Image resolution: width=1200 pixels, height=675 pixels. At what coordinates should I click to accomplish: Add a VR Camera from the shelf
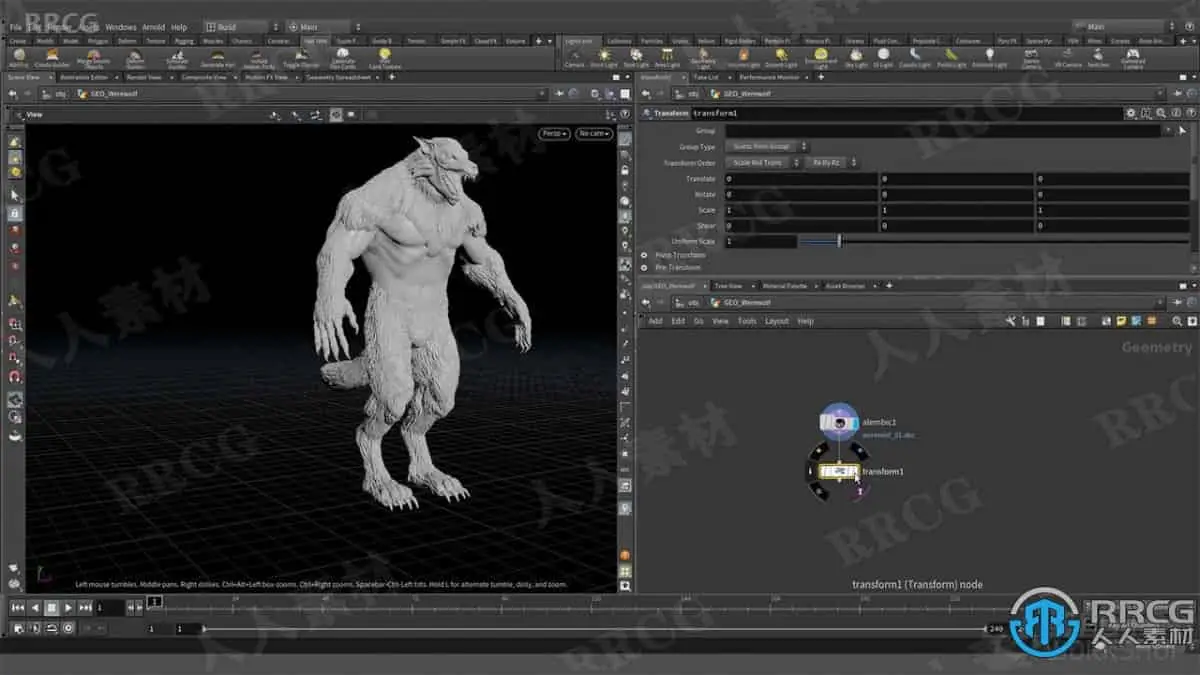coord(1067,58)
